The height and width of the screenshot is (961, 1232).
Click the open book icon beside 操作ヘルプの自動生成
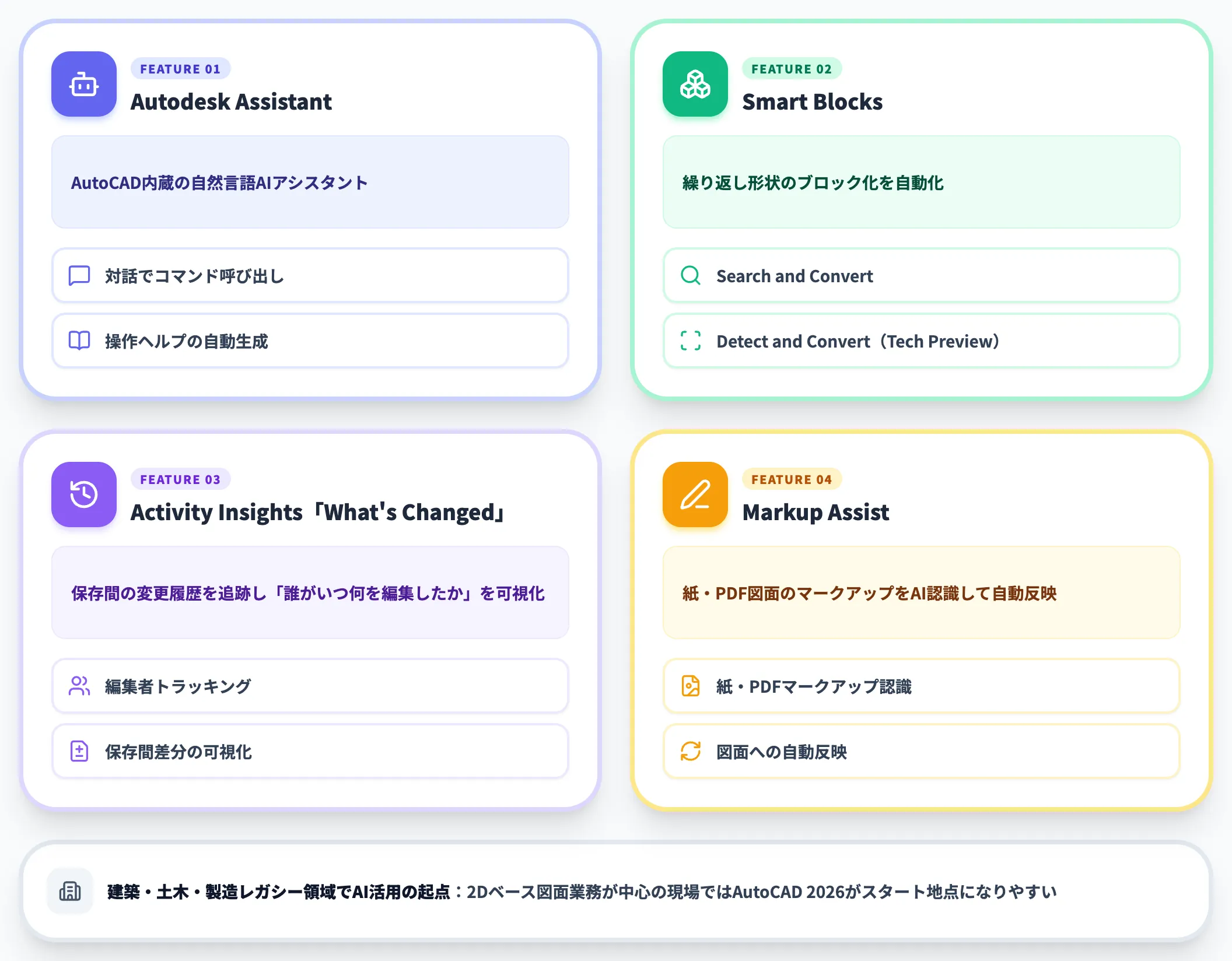point(79,341)
